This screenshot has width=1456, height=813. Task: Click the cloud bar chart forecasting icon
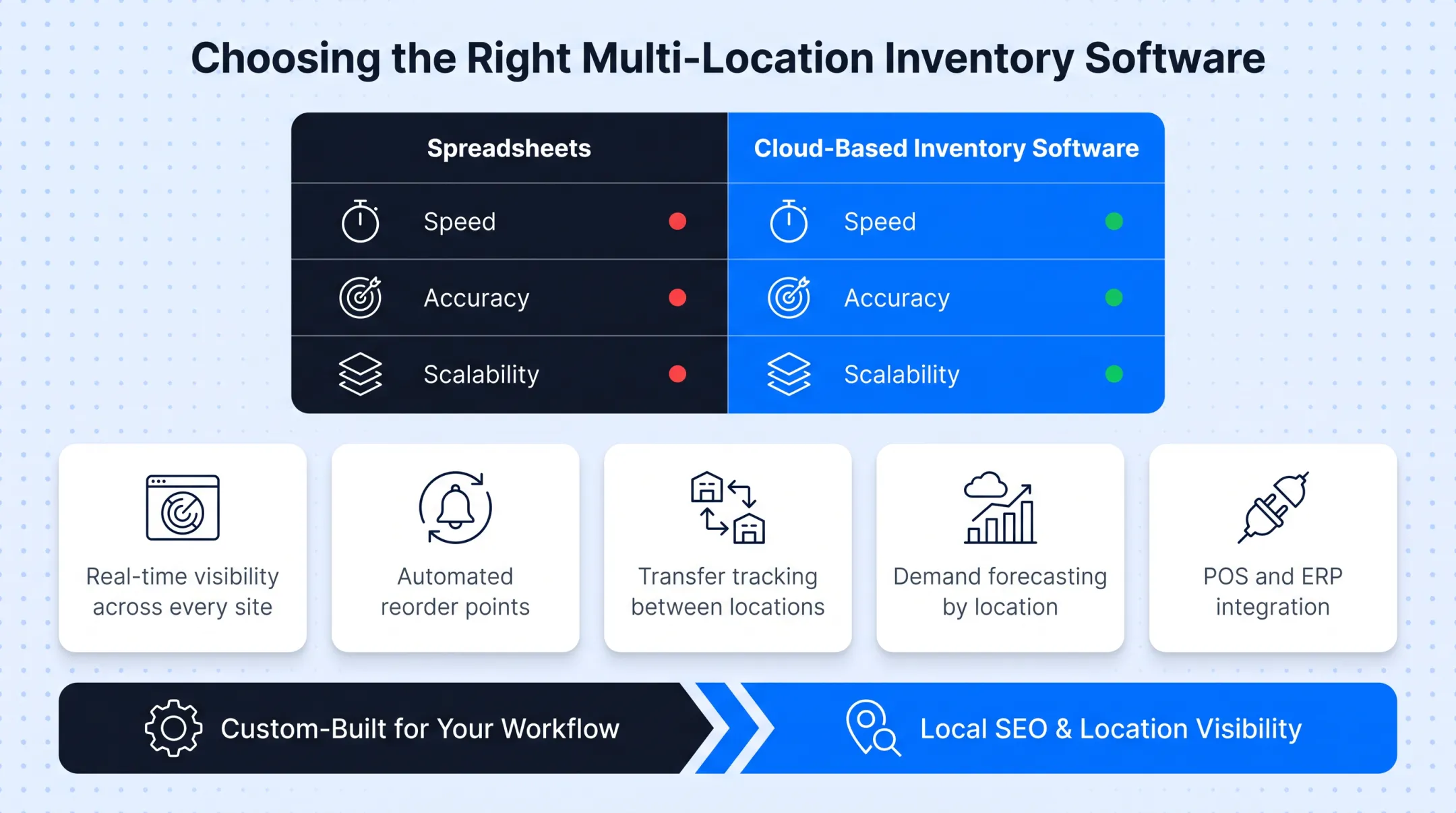tap(1000, 508)
